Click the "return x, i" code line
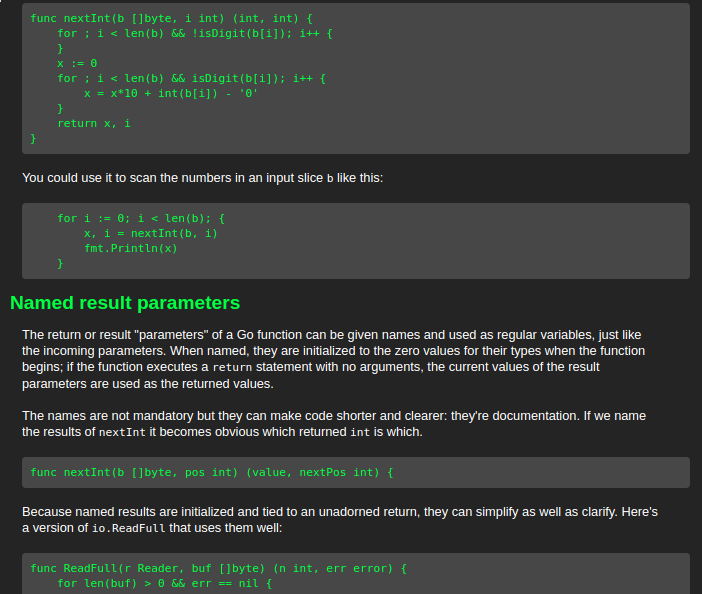Image resolution: width=702 pixels, height=594 pixels. [94, 123]
